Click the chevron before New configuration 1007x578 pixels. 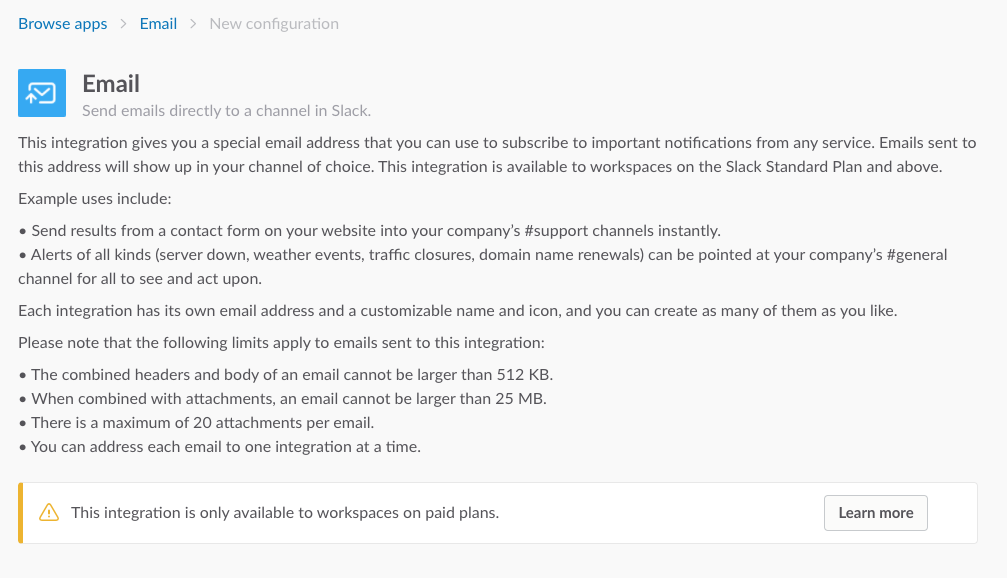click(x=193, y=24)
